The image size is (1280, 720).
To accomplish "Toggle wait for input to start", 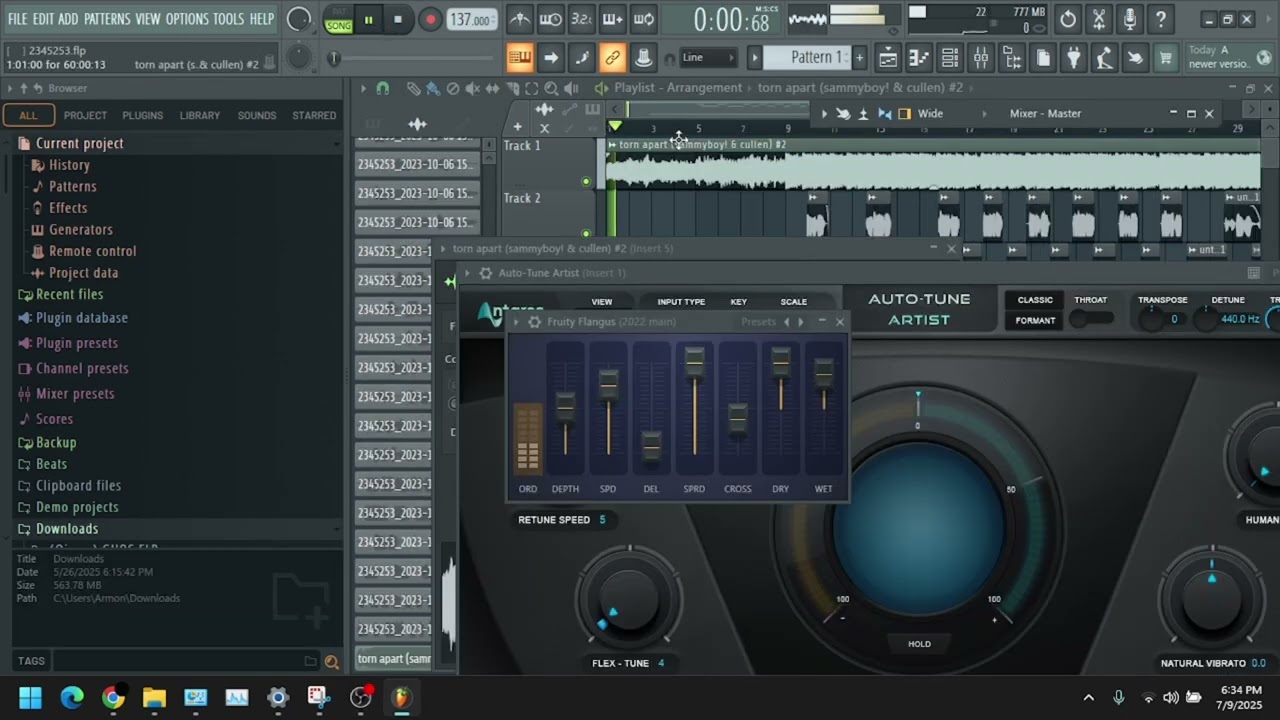I will point(550,19).
